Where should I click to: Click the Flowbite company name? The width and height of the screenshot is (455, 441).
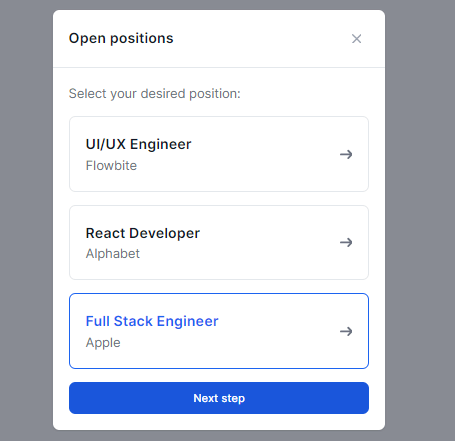pyautogui.click(x=111, y=166)
